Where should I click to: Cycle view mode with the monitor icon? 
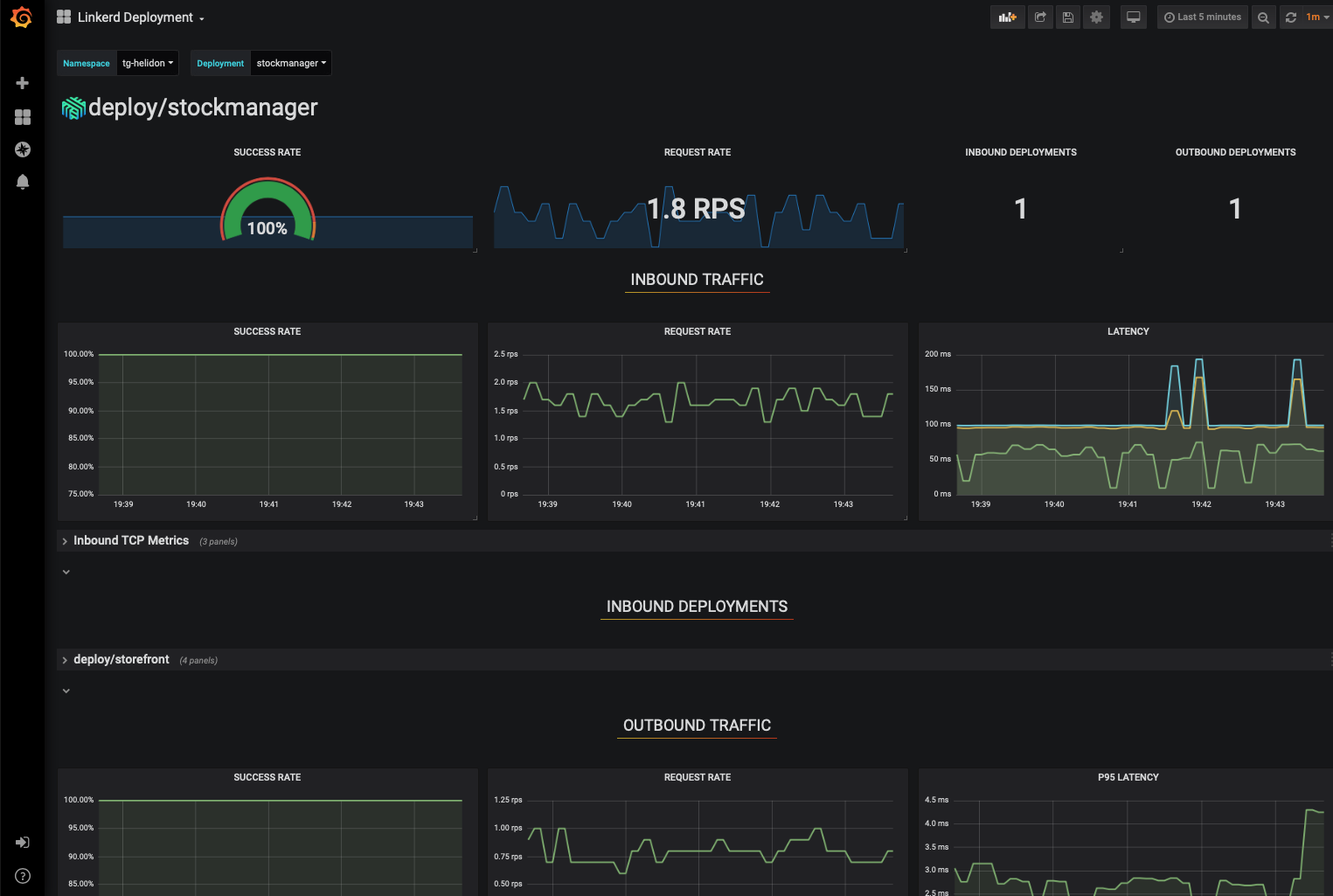click(x=1134, y=17)
